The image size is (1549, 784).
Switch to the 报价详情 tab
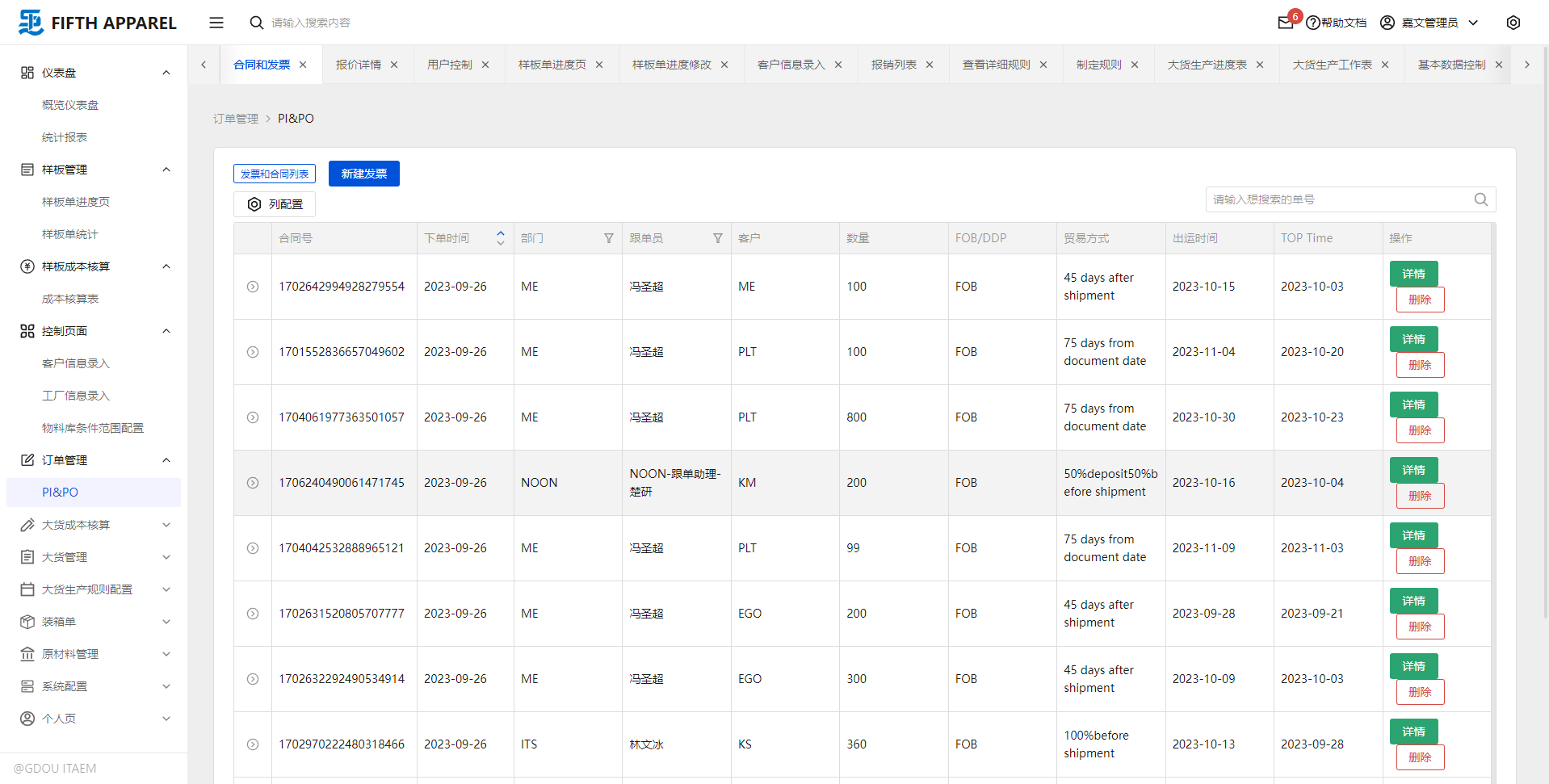359,65
